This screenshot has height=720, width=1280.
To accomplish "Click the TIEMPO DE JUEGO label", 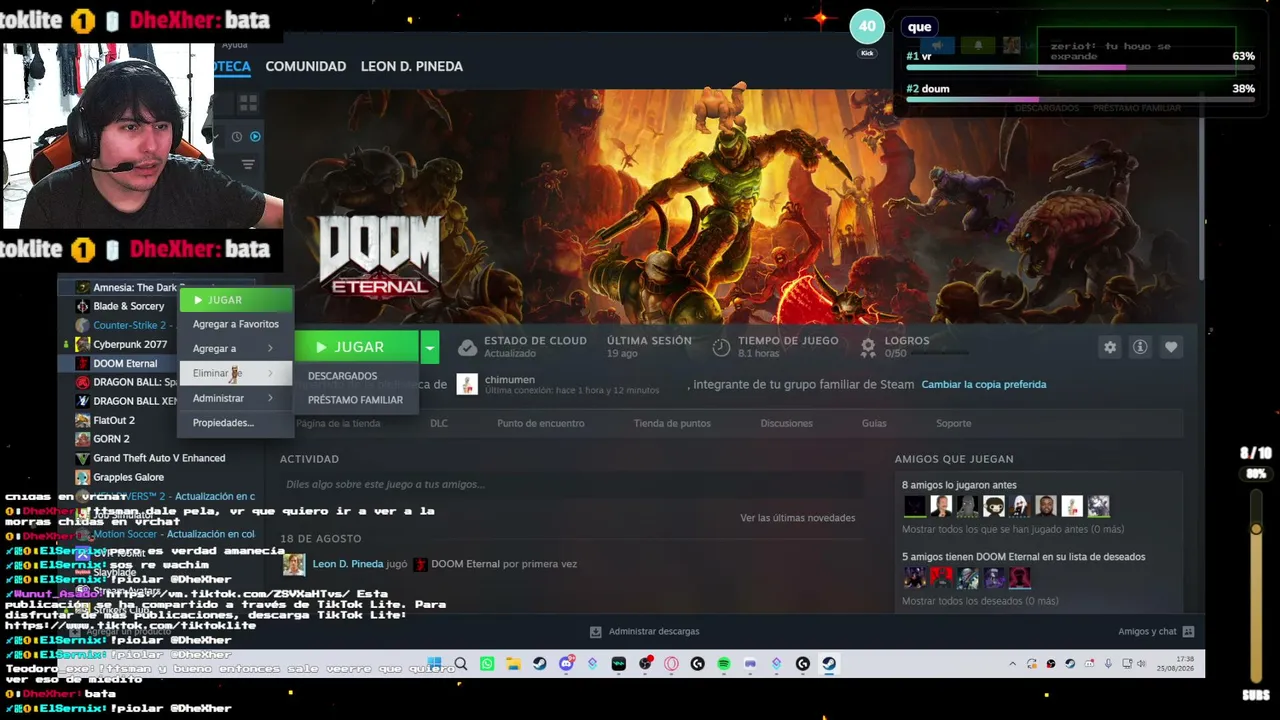I will [x=788, y=341].
